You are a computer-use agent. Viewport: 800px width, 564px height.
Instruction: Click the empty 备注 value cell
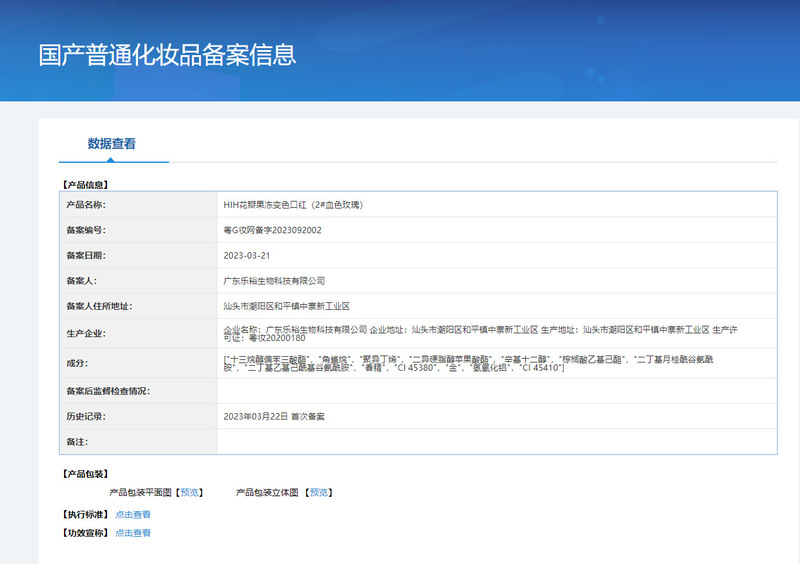[x=496, y=441]
